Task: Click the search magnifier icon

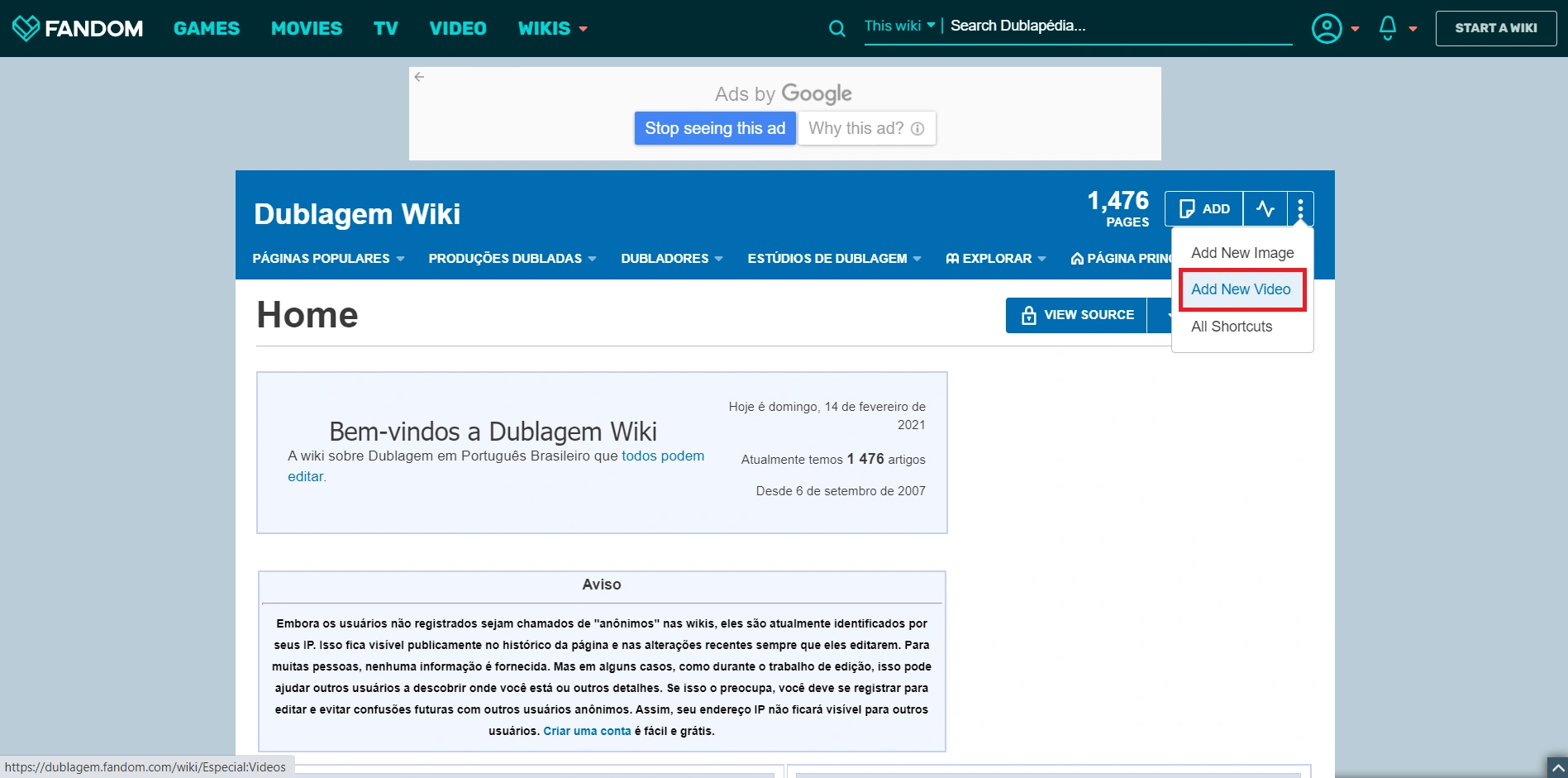Action: (x=836, y=29)
